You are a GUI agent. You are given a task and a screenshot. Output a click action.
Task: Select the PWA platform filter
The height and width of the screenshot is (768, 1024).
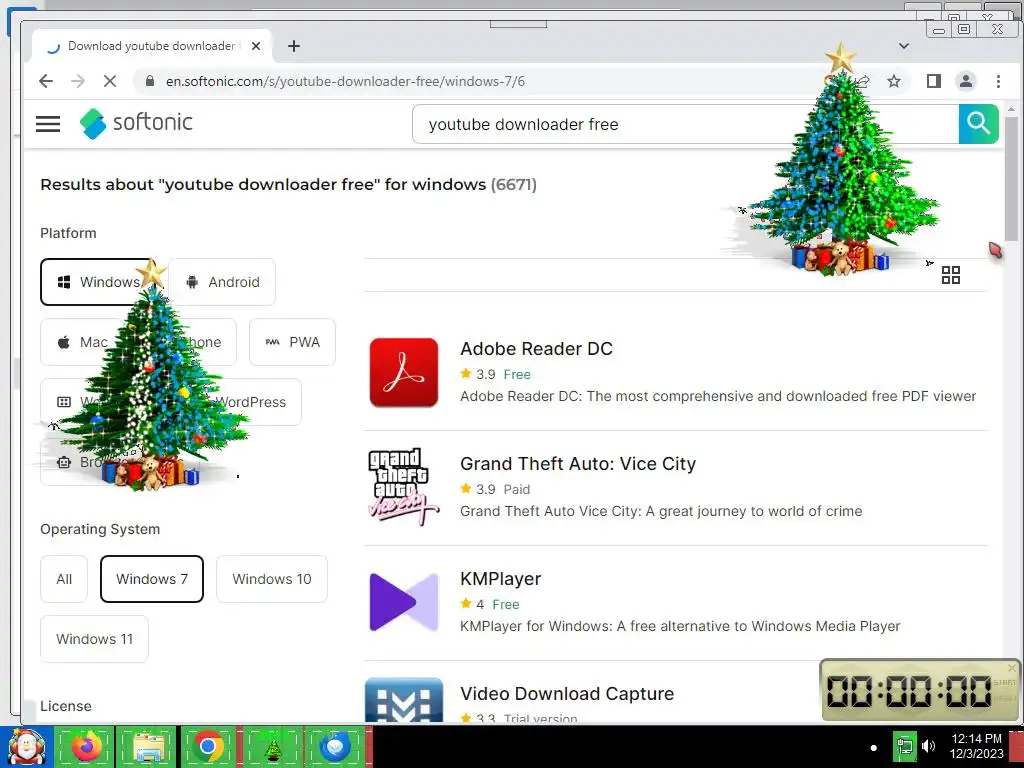pyautogui.click(x=293, y=342)
